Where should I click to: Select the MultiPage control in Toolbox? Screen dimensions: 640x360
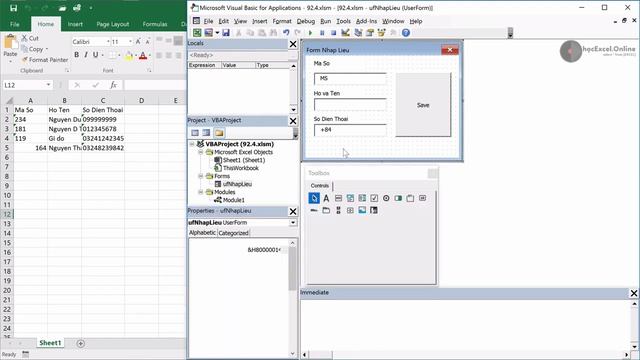click(326, 210)
